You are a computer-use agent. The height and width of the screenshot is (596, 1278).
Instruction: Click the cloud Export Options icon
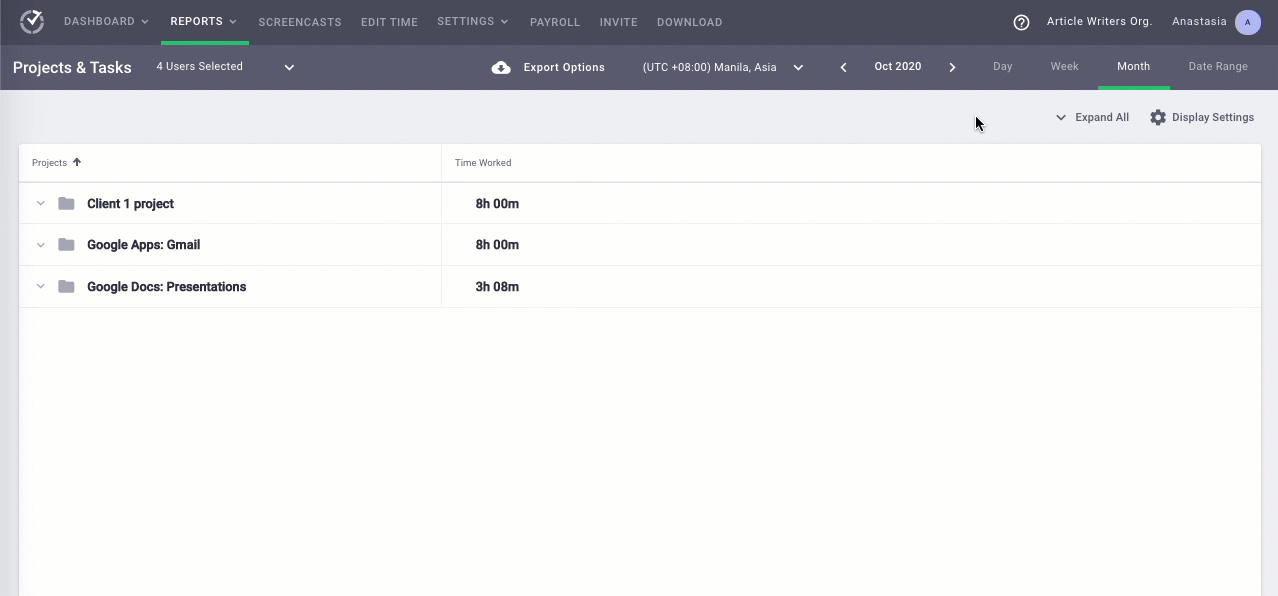501,67
